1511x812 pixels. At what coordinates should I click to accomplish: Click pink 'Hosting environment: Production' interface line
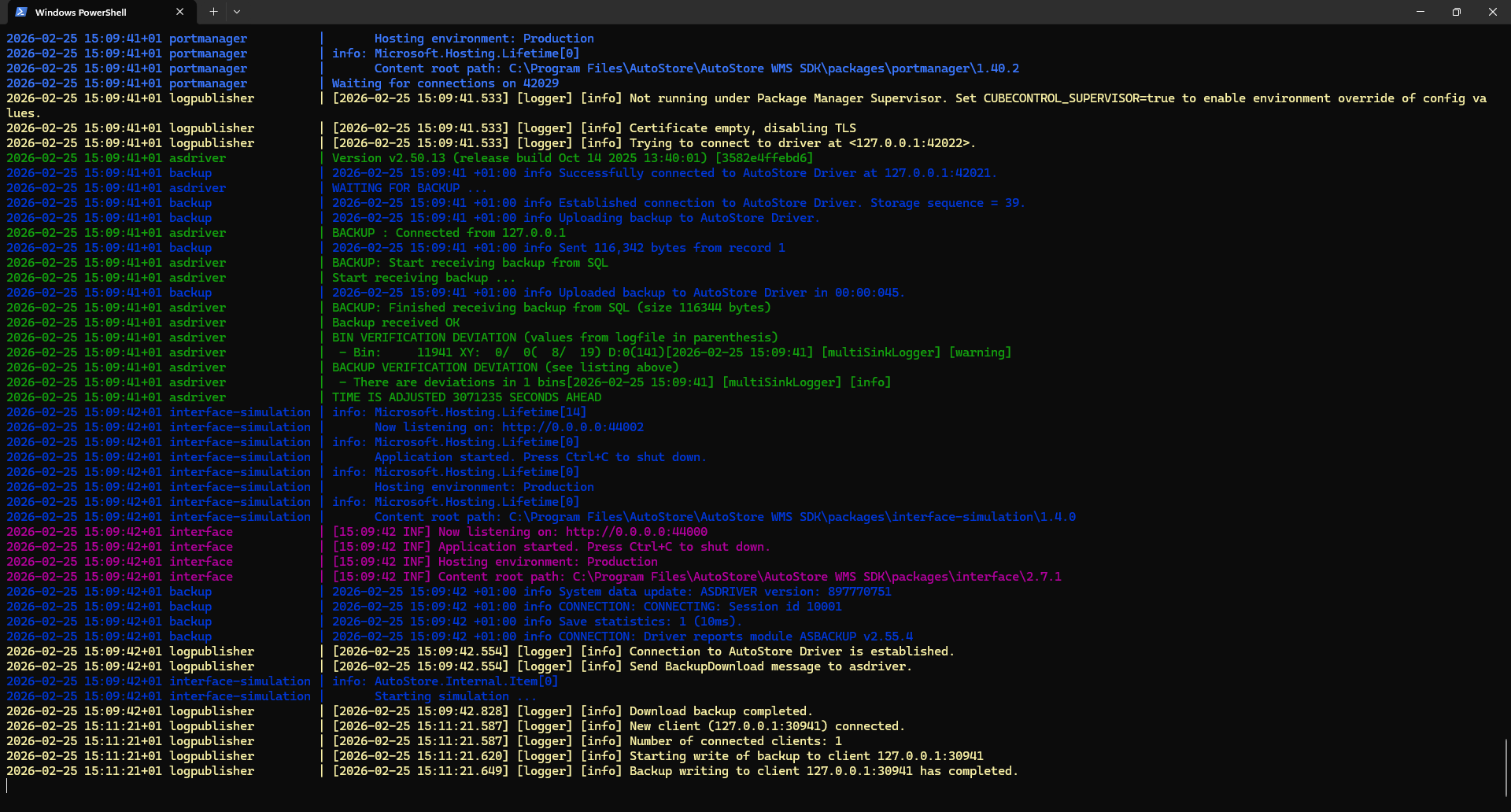(x=548, y=562)
